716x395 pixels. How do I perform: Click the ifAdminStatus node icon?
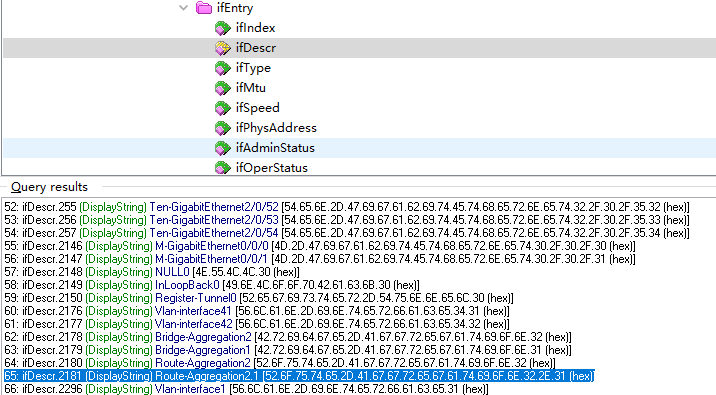(222, 148)
